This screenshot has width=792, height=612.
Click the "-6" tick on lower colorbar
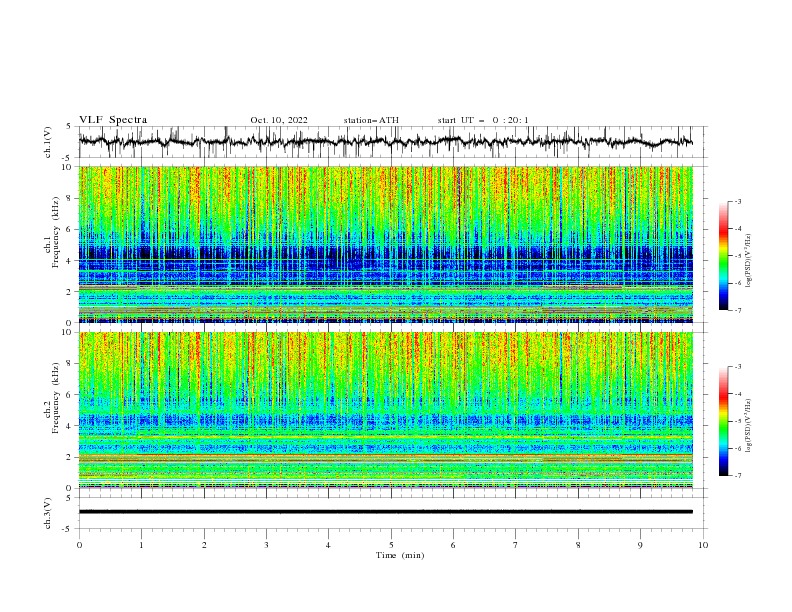(737, 448)
